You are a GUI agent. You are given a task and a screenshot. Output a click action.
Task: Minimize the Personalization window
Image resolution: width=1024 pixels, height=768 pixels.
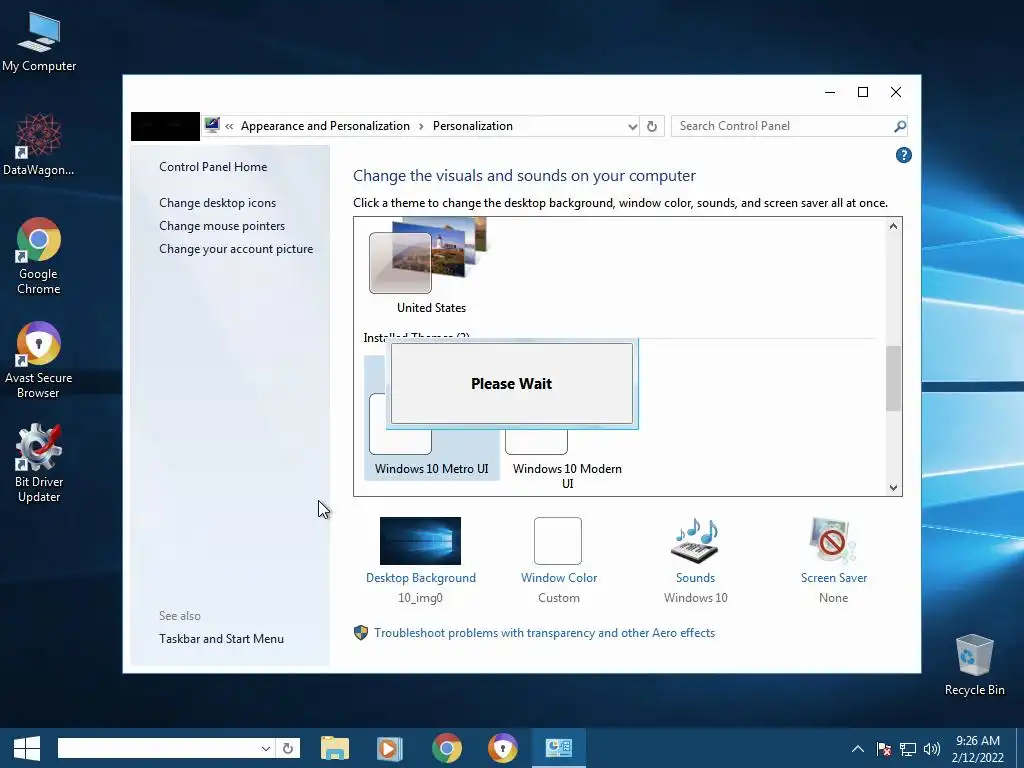coord(829,92)
